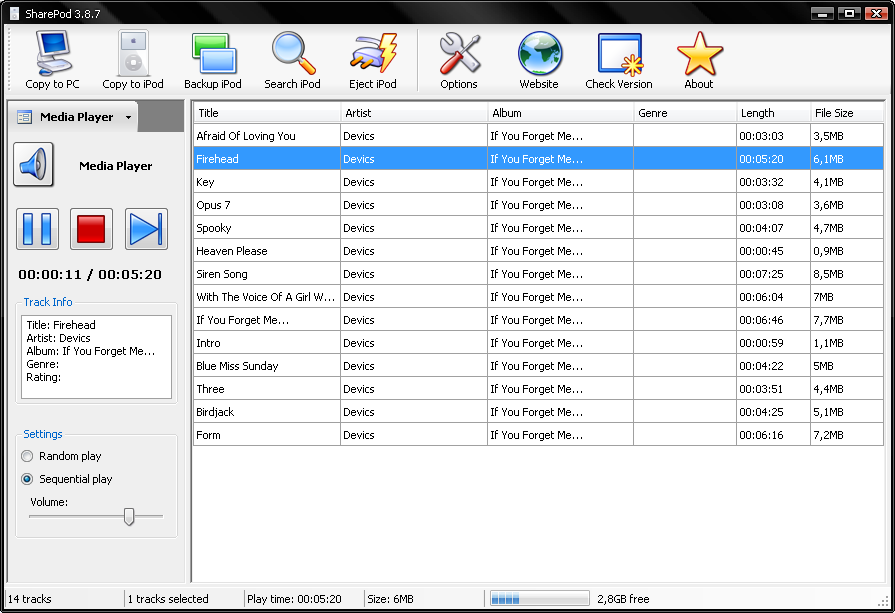Click the Check Version icon
Viewport: 895px width, 613px height.
(x=619, y=61)
